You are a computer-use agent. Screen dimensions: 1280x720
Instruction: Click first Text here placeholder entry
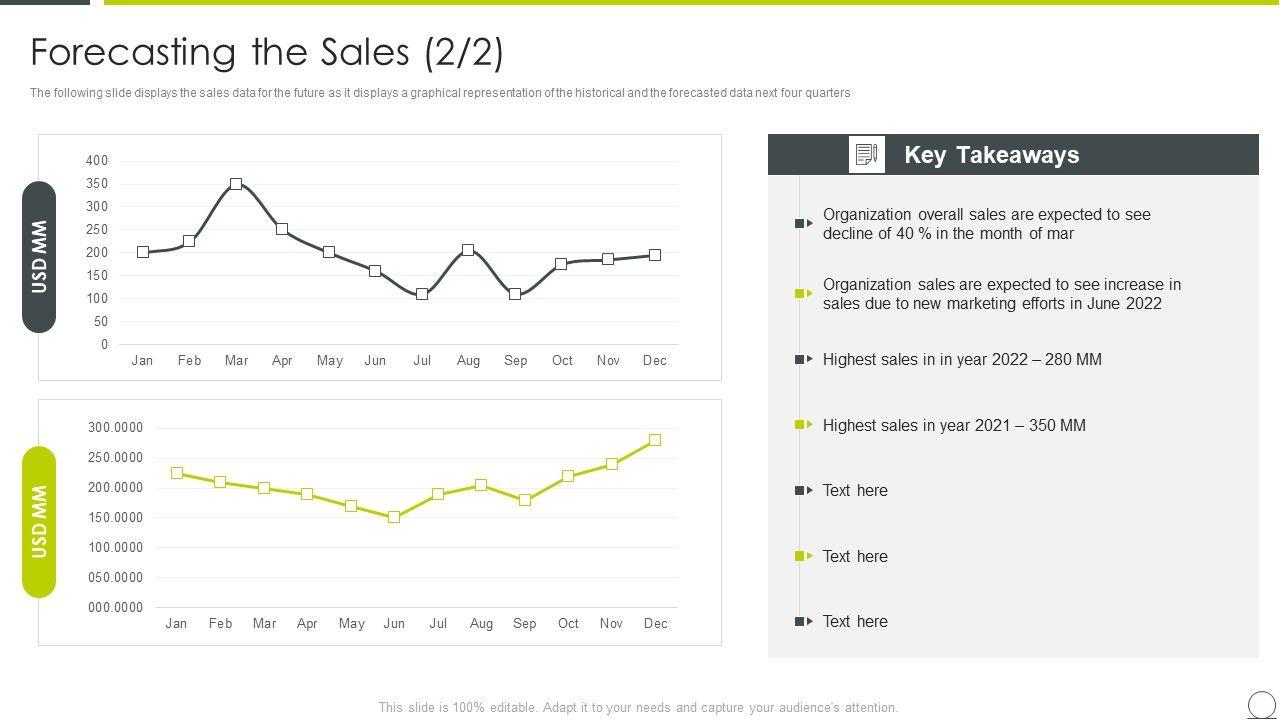(x=855, y=491)
